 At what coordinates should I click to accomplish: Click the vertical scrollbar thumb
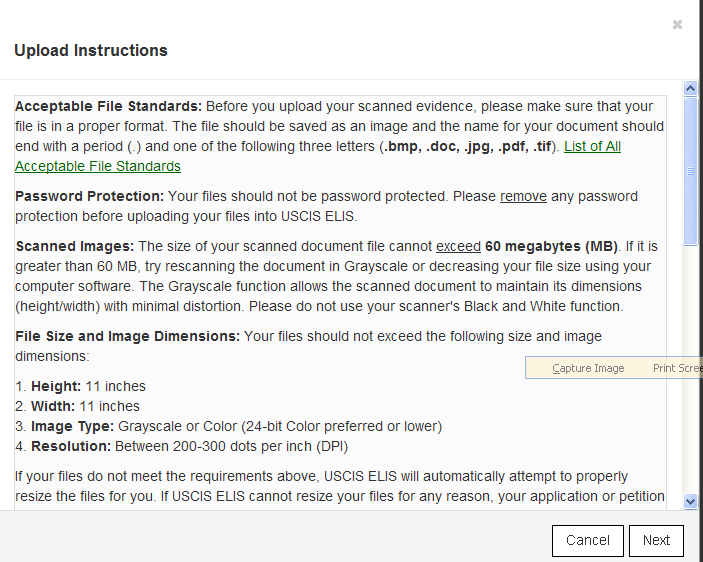690,170
